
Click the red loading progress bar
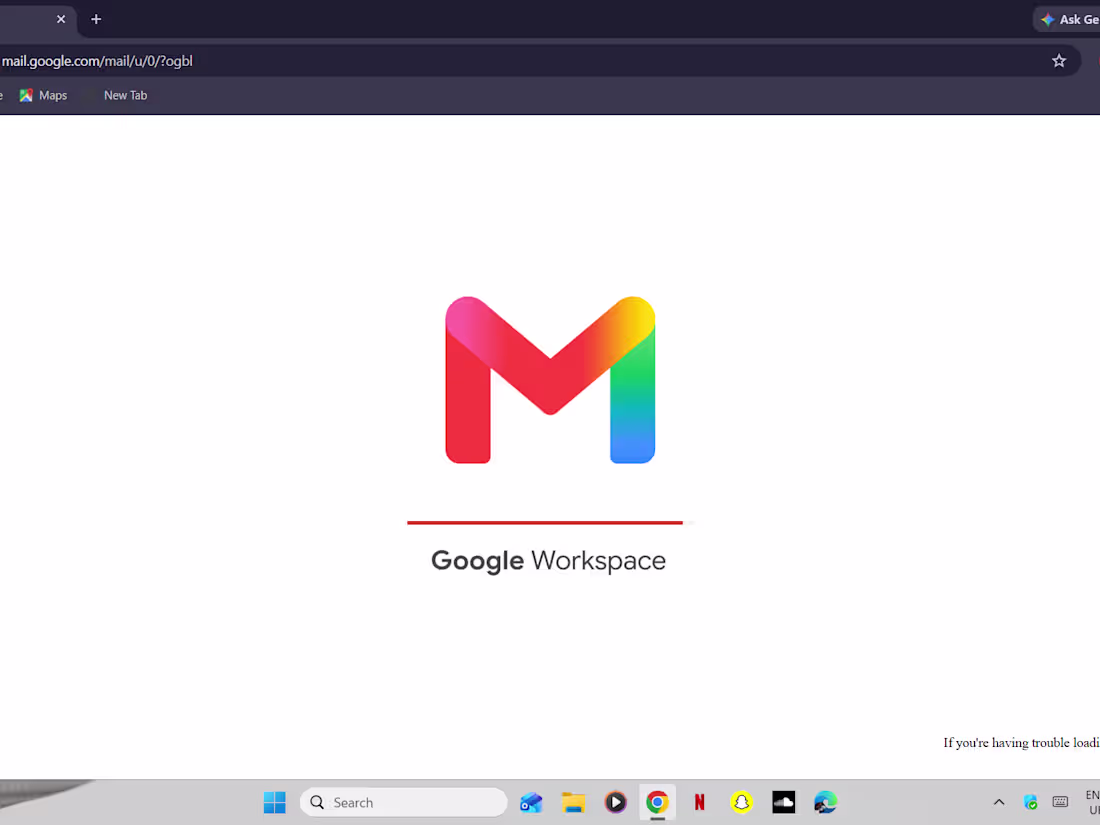point(545,522)
